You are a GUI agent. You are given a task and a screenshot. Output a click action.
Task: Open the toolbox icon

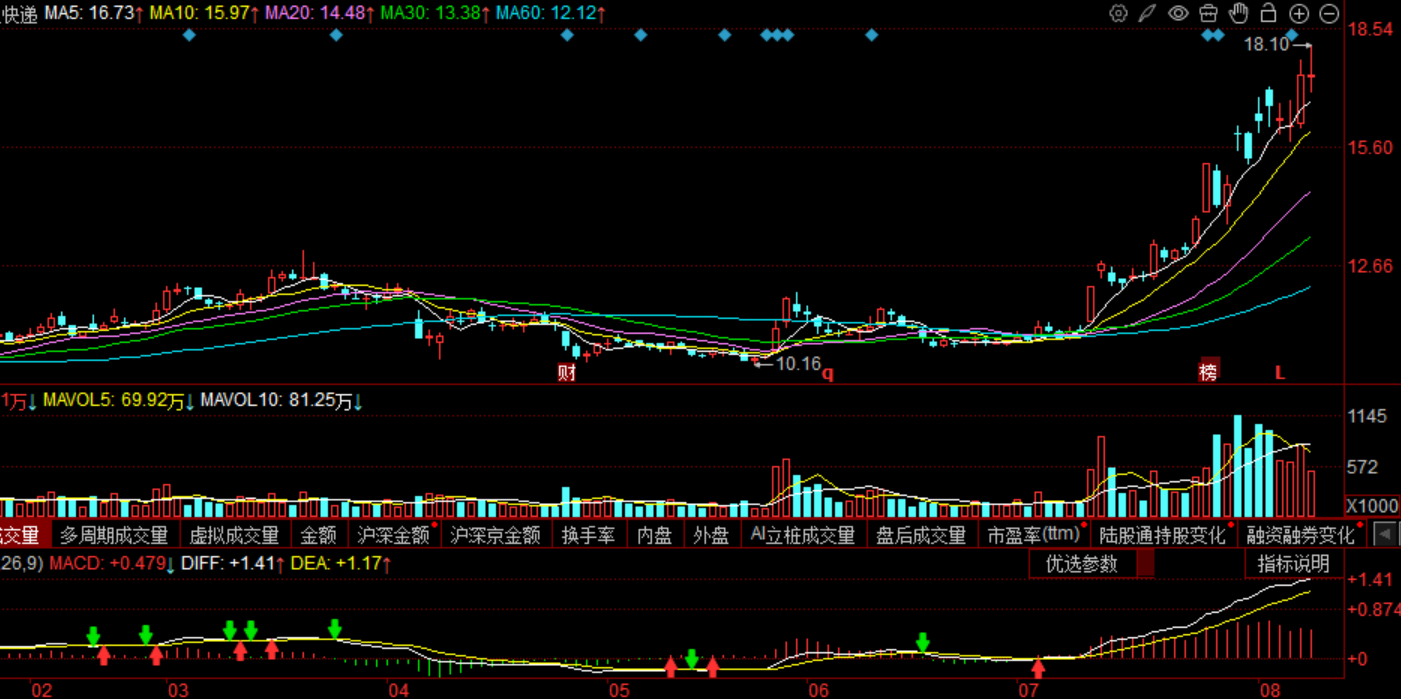click(x=1209, y=13)
